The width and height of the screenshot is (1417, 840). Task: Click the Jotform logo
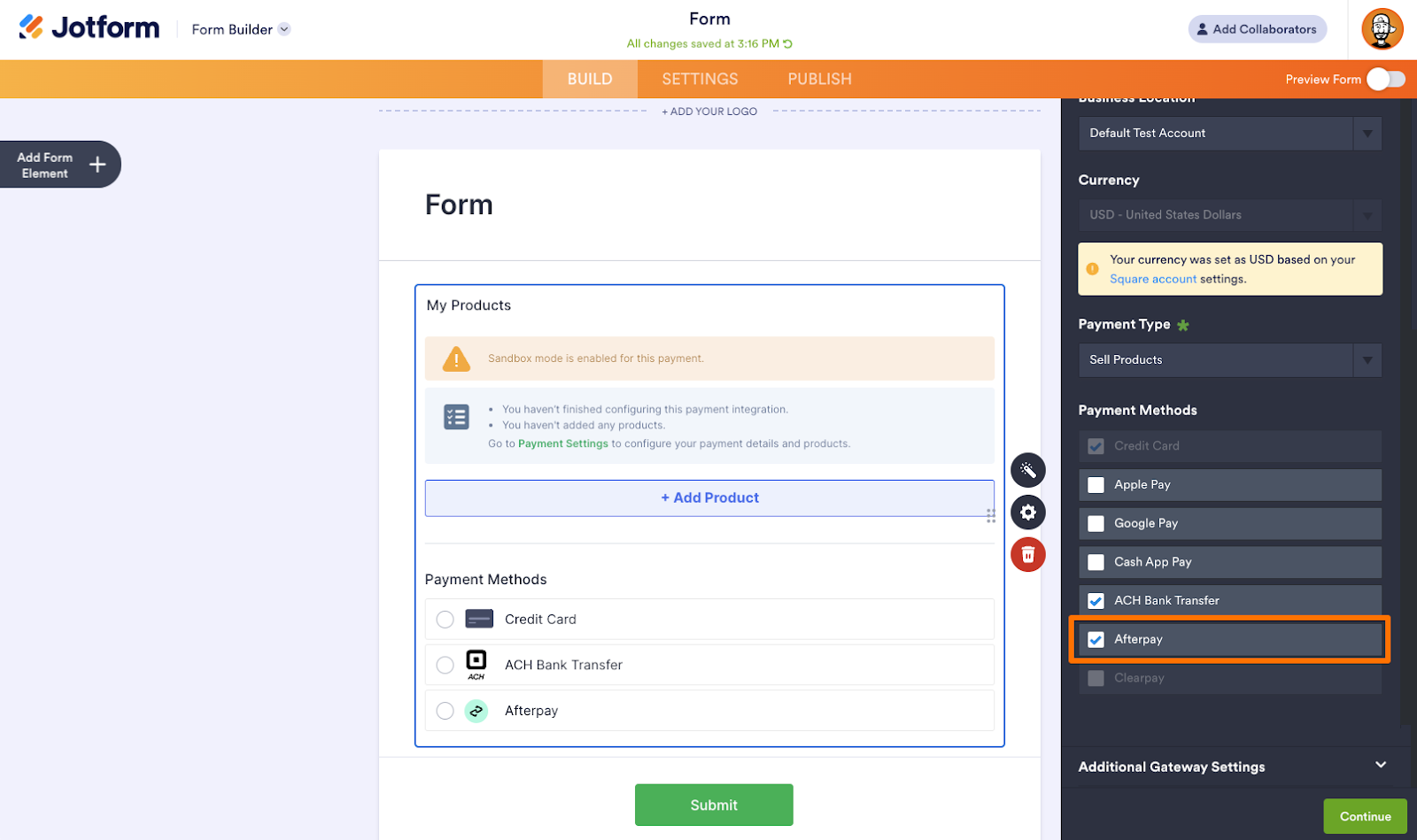click(89, 28)
